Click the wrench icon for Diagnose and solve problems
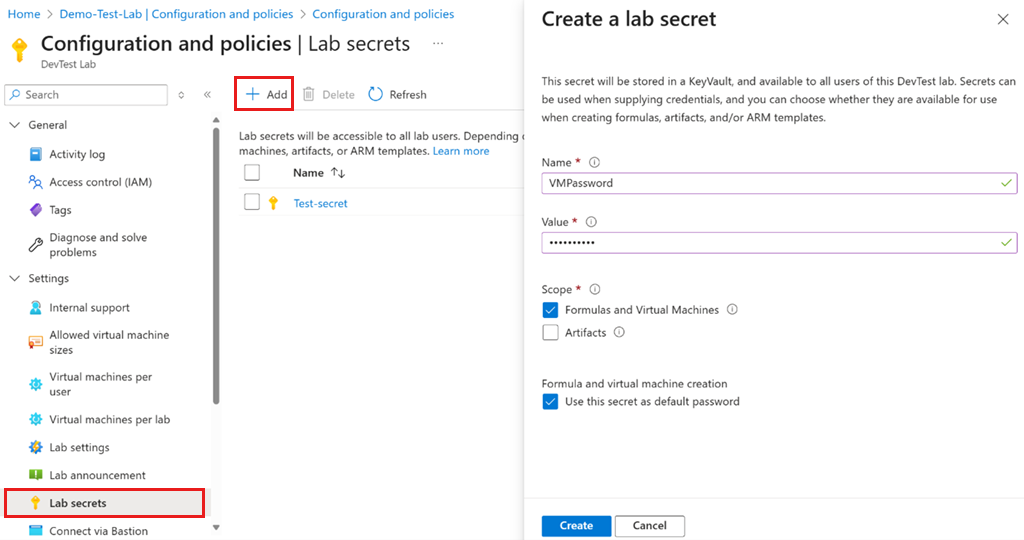1024x540 pixels. click(36, 245)
